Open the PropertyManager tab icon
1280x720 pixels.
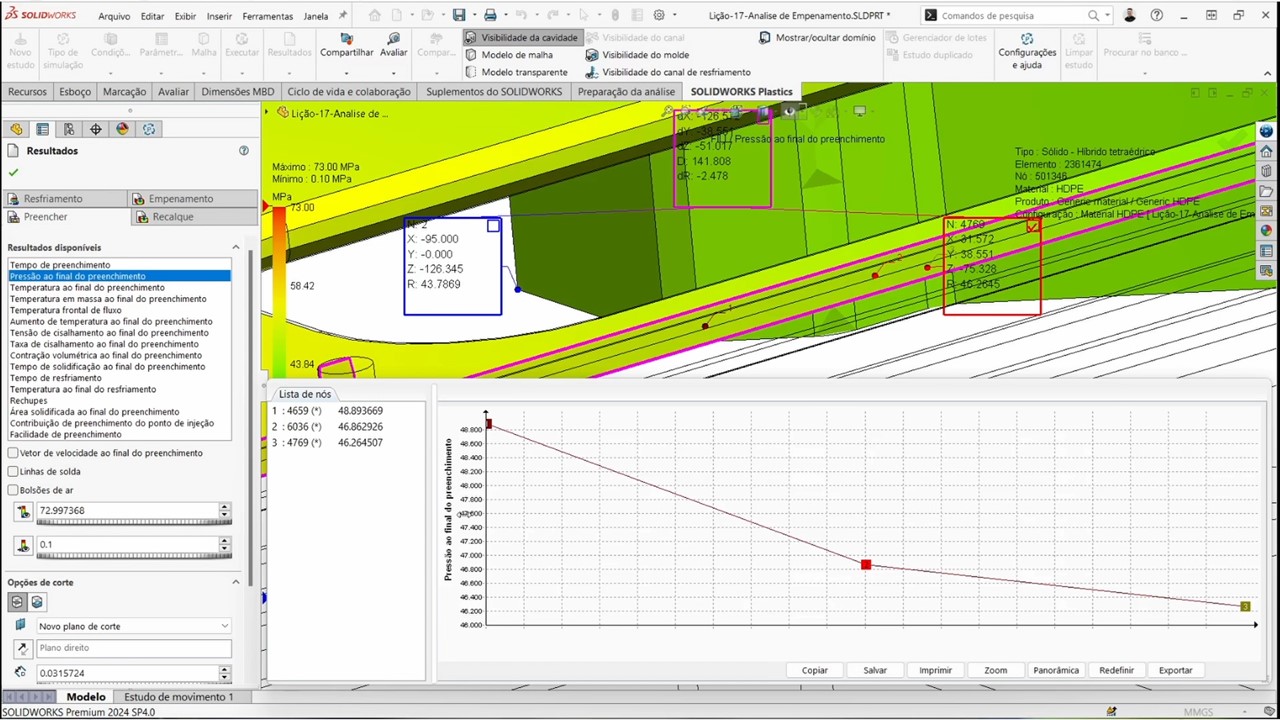click(x=42, y=129)
